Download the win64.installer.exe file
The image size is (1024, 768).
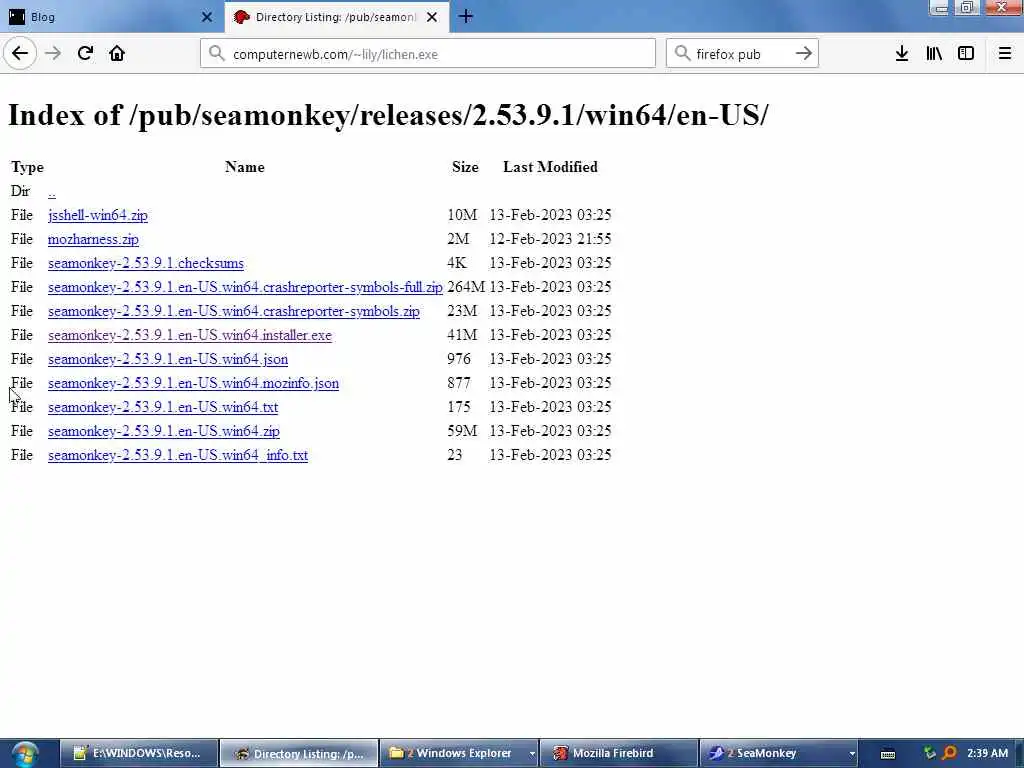190,335
